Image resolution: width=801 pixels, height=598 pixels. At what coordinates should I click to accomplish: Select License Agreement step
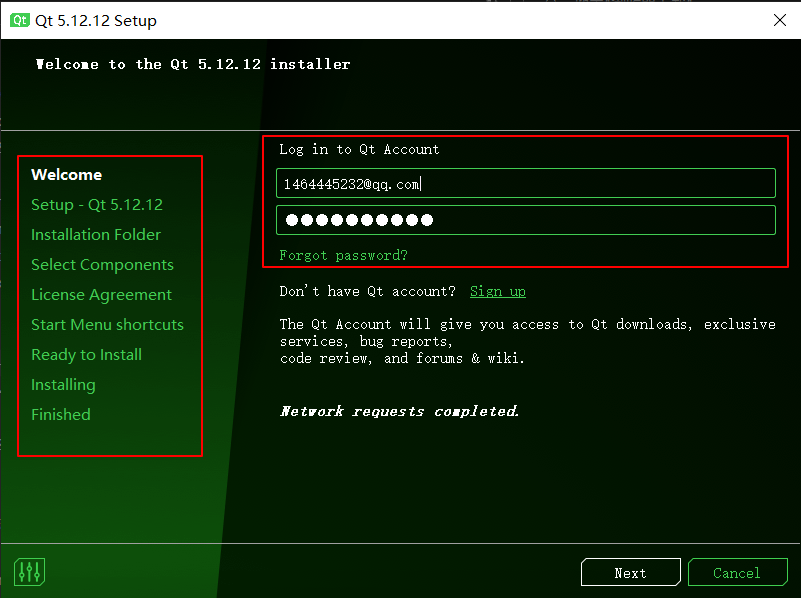click(x=101, y=295)
